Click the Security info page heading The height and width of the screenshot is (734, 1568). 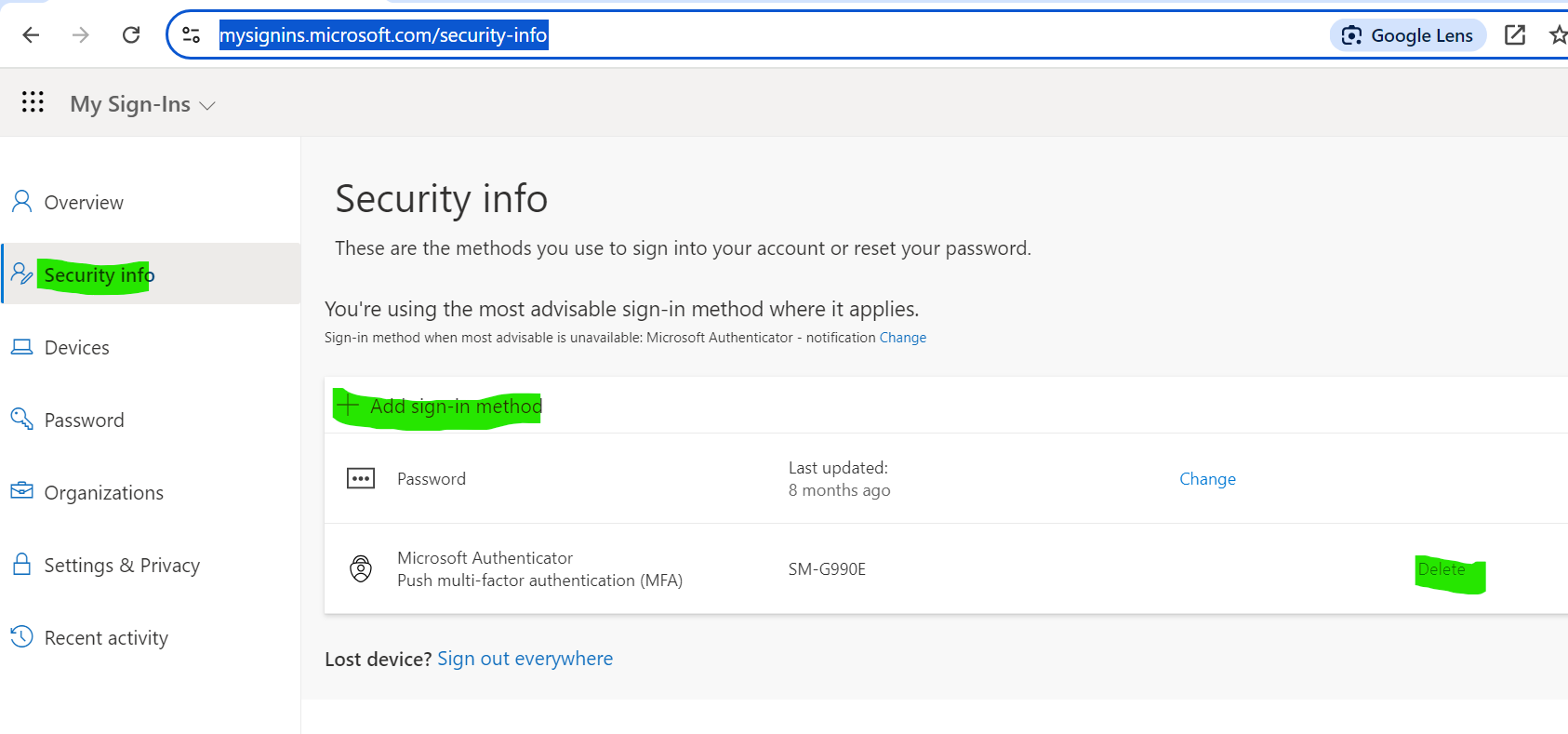point(442,199)
